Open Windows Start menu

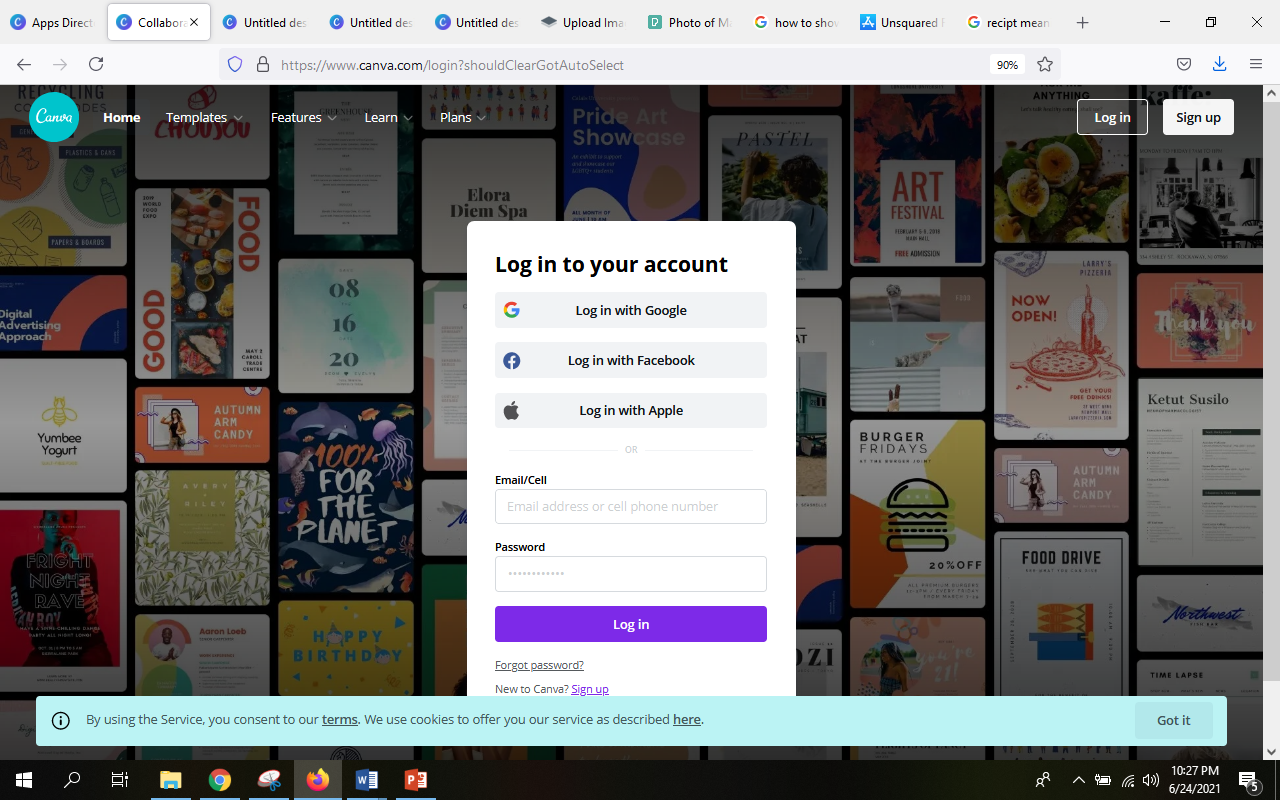point(24,780)
